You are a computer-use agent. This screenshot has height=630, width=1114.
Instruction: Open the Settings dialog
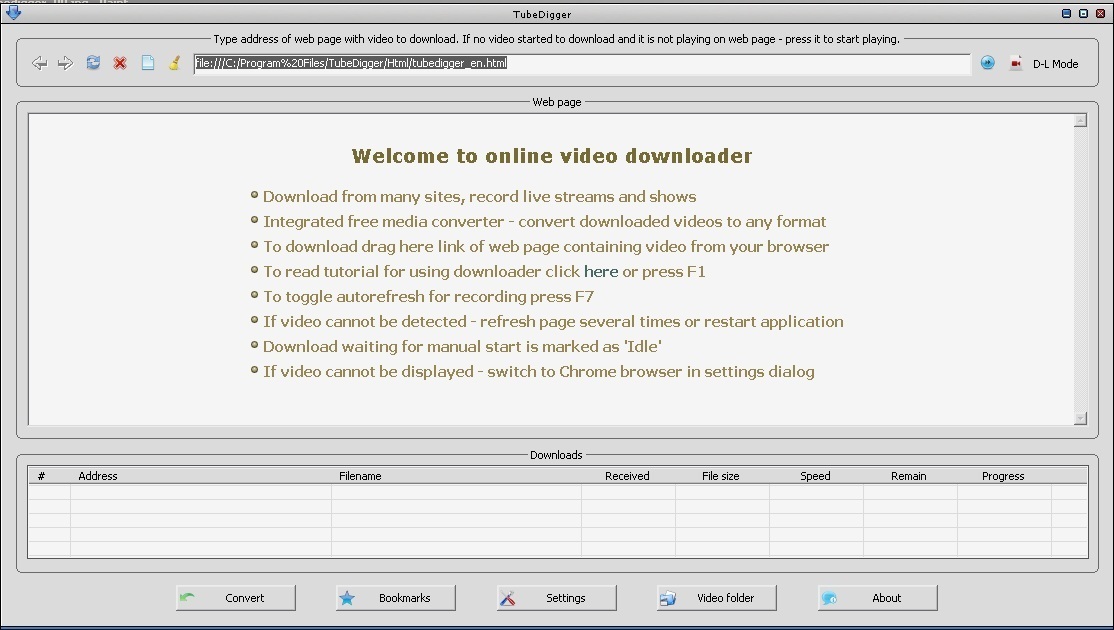click(557, 598)
